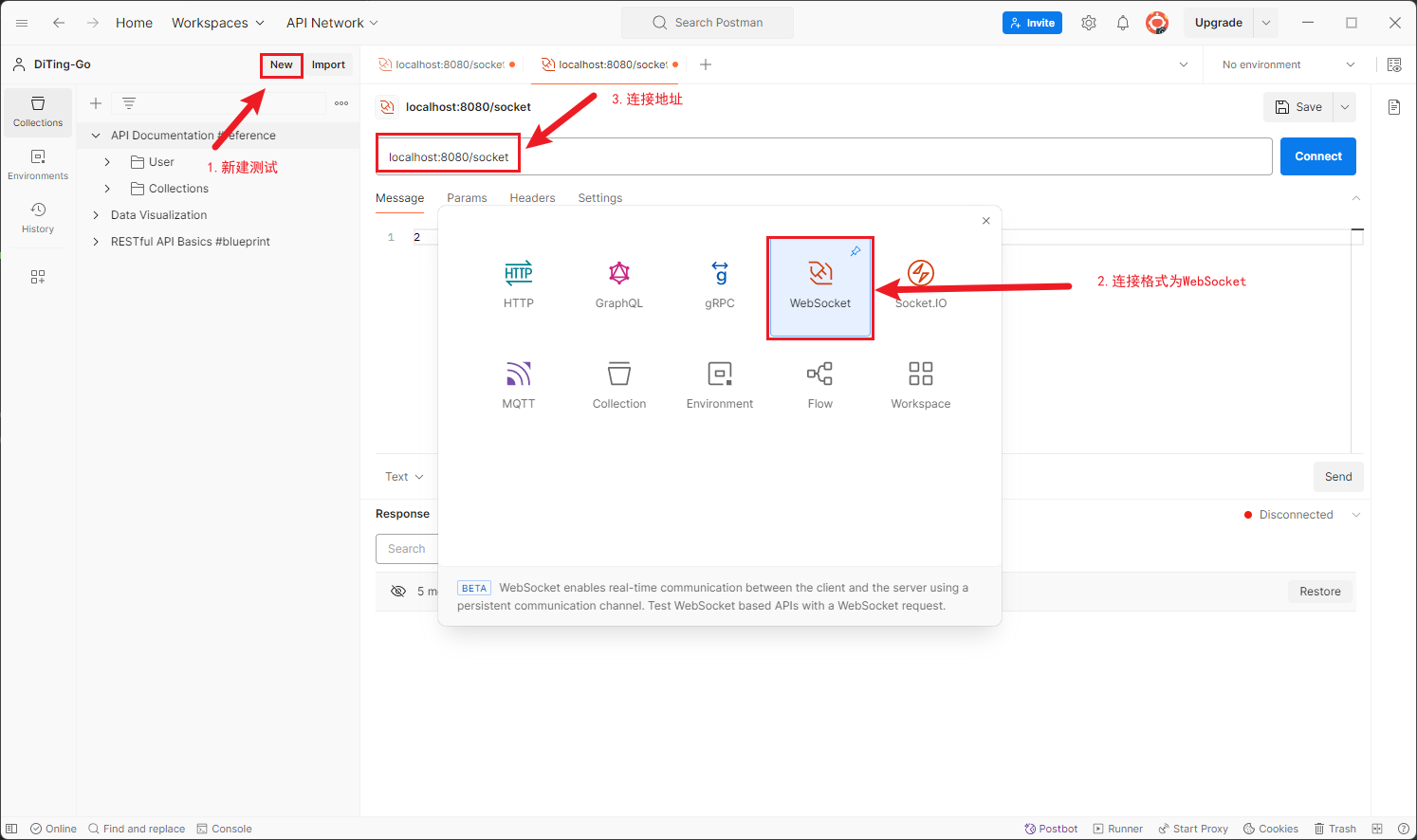
Task: Open the documentation panel icon
Action: [1394, 107]
